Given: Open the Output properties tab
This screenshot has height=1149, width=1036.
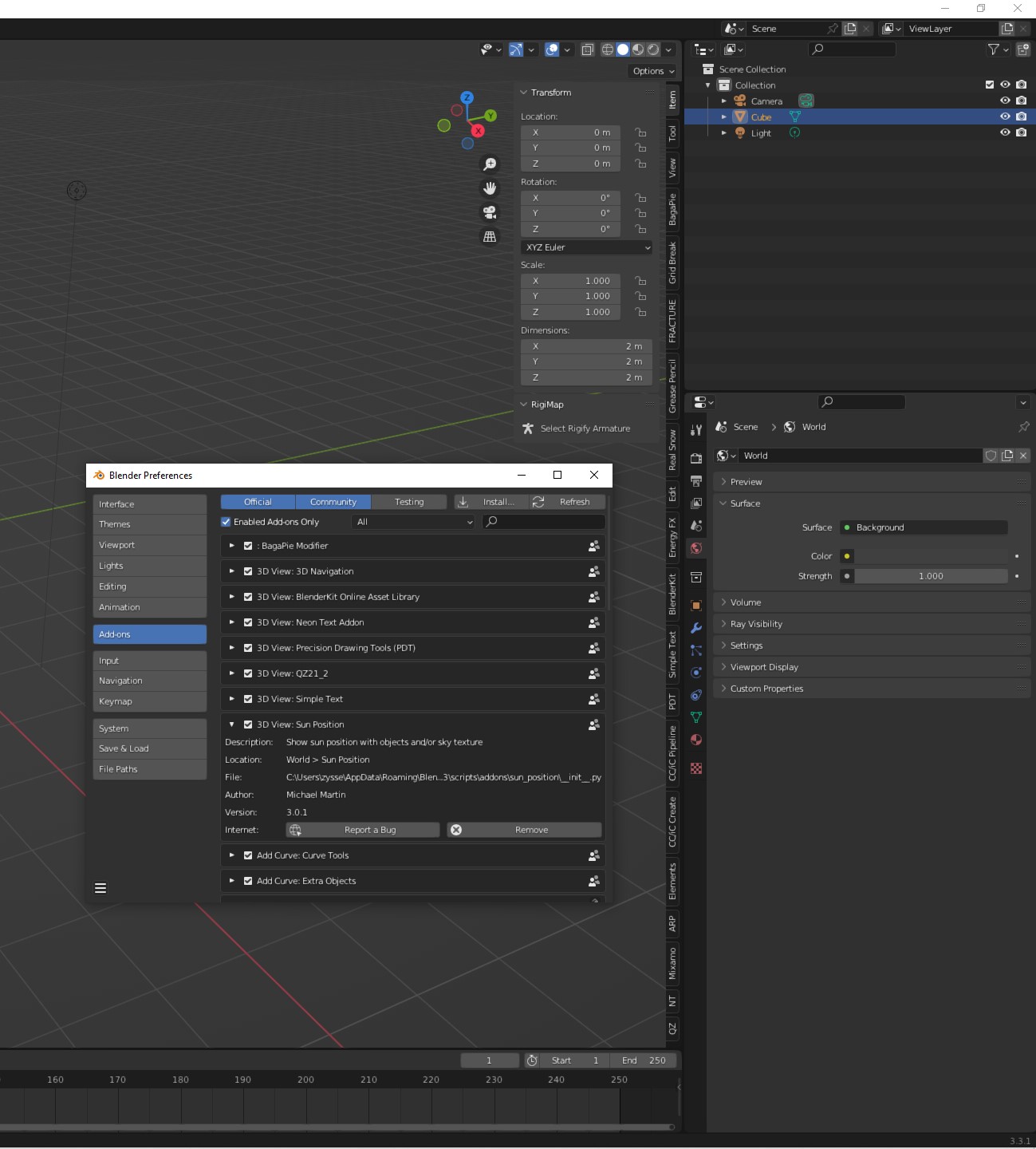Looking at the screenshot, I should 696,480.
